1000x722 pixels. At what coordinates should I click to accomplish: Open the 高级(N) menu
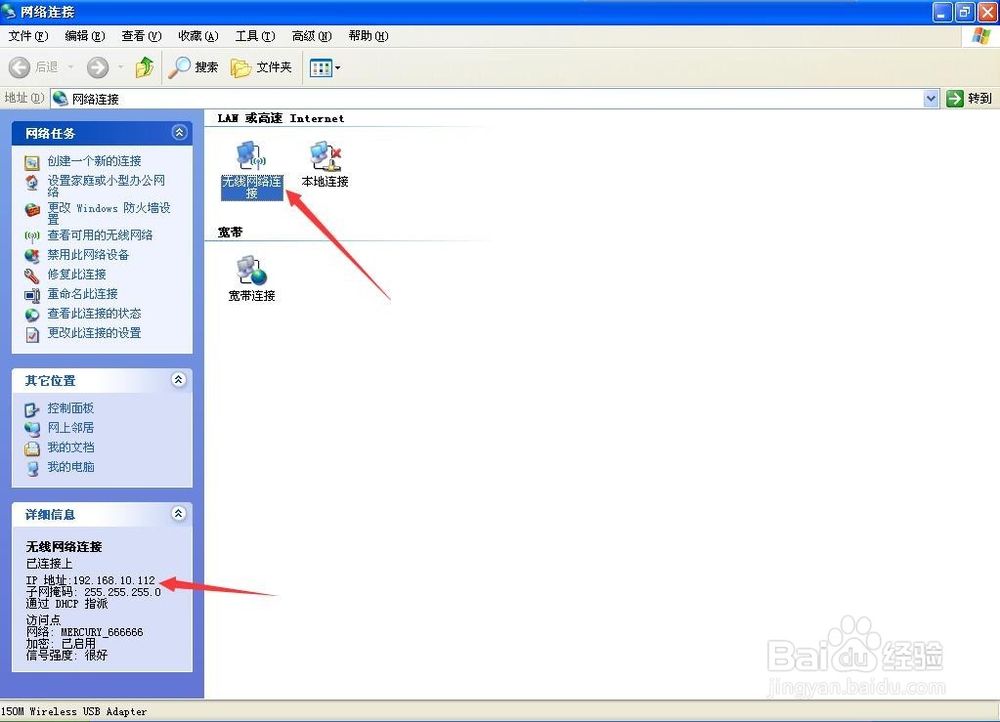pyautogui.click(x=312, y=36)
